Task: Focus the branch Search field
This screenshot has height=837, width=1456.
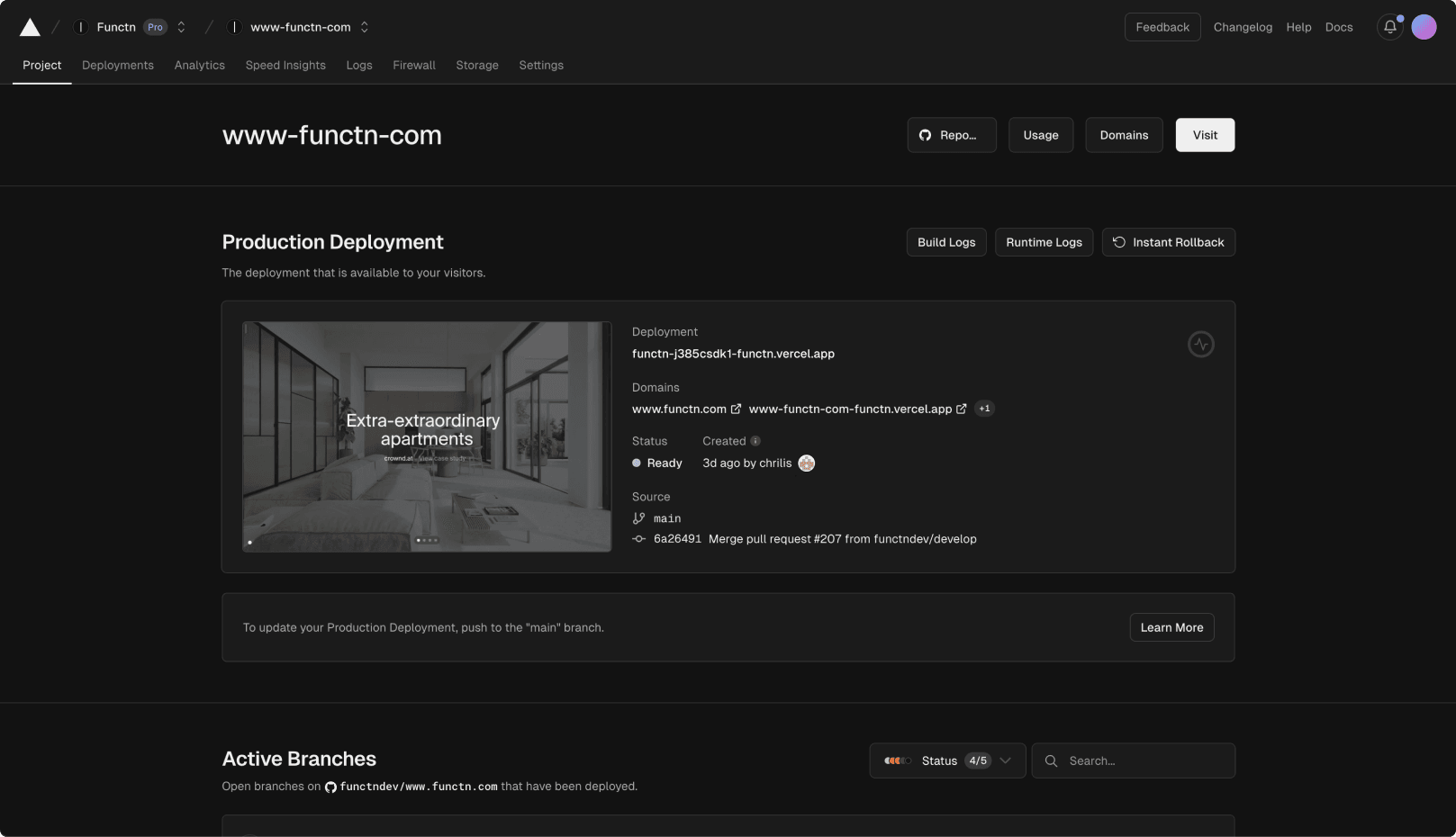Action: click(x=1144, y=760)
